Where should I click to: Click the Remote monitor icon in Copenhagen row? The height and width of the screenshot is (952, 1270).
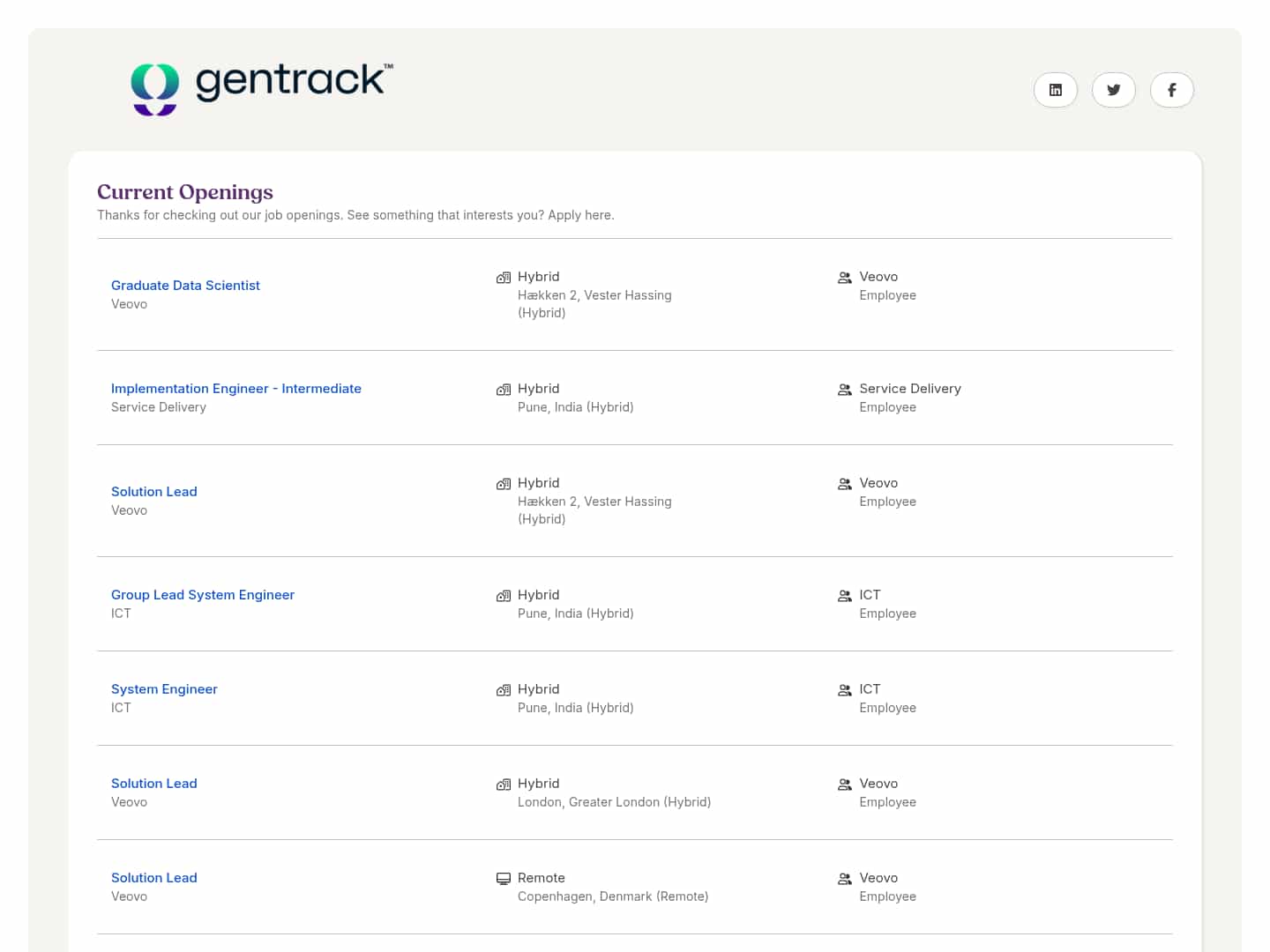[504, 879]
